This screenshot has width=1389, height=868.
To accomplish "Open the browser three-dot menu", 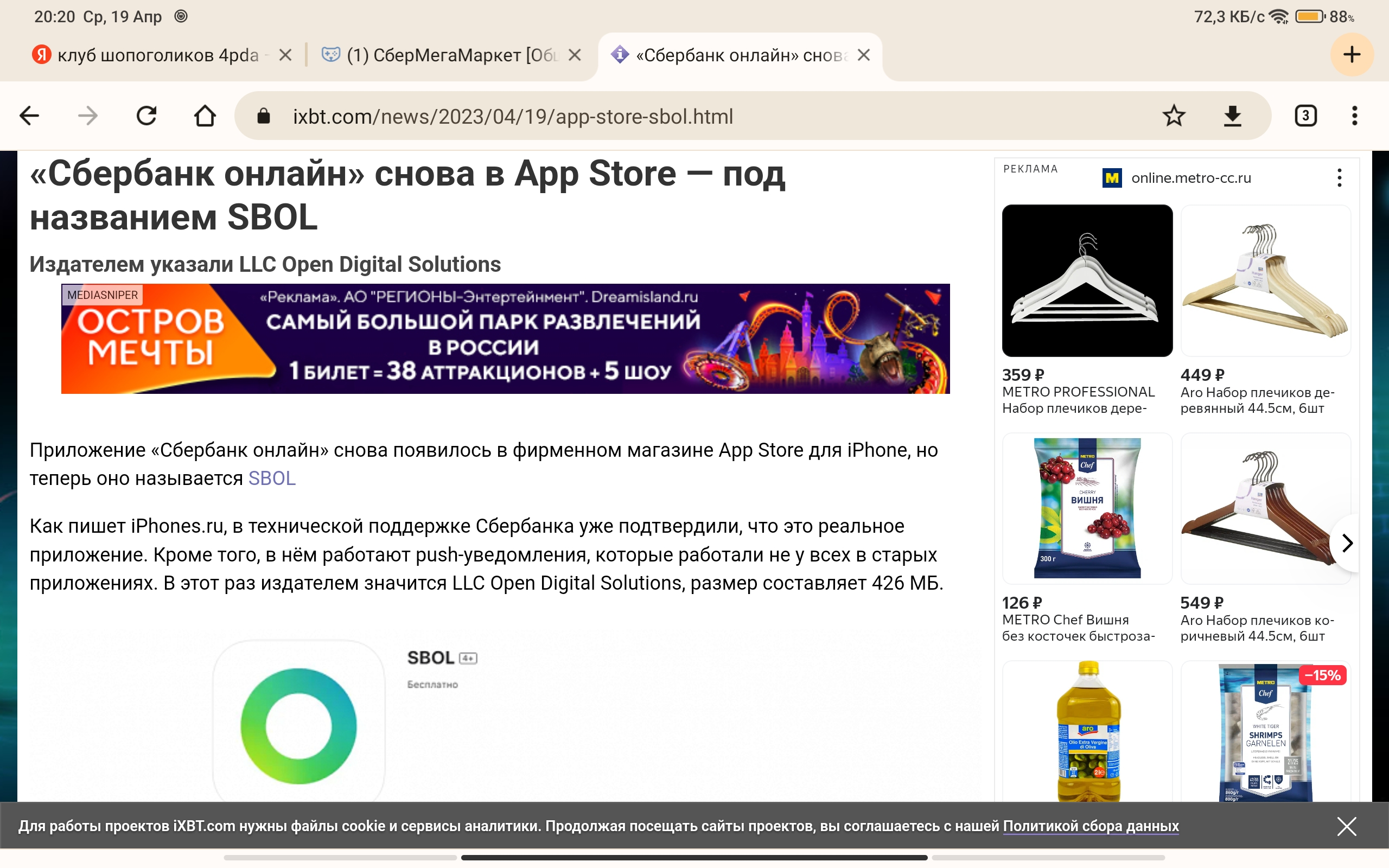I will coord(1355,116).
